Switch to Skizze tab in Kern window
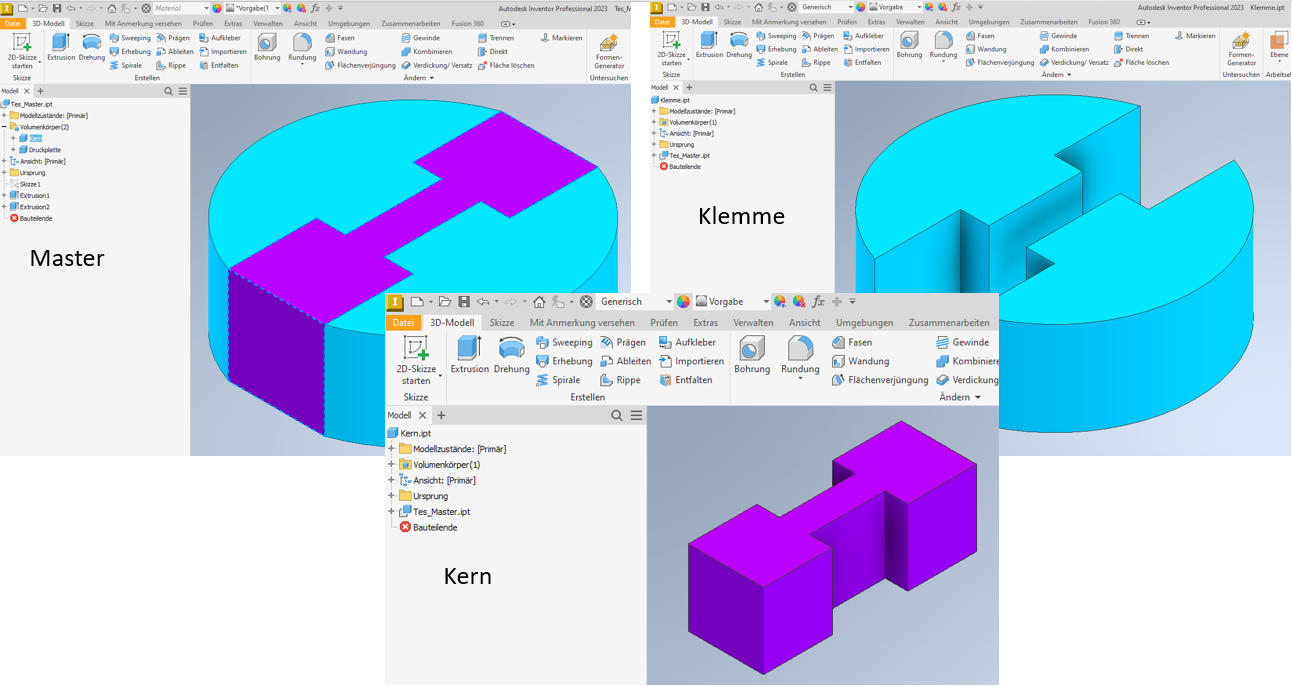The image size is (1292, 686). 502,323
